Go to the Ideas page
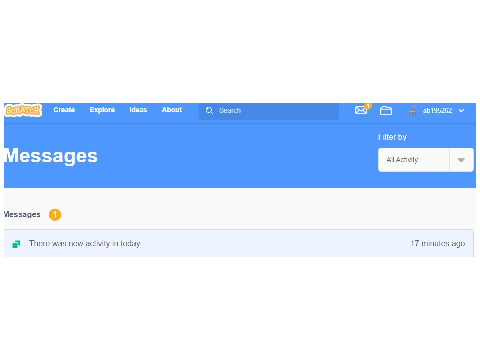 click(138, 110)
